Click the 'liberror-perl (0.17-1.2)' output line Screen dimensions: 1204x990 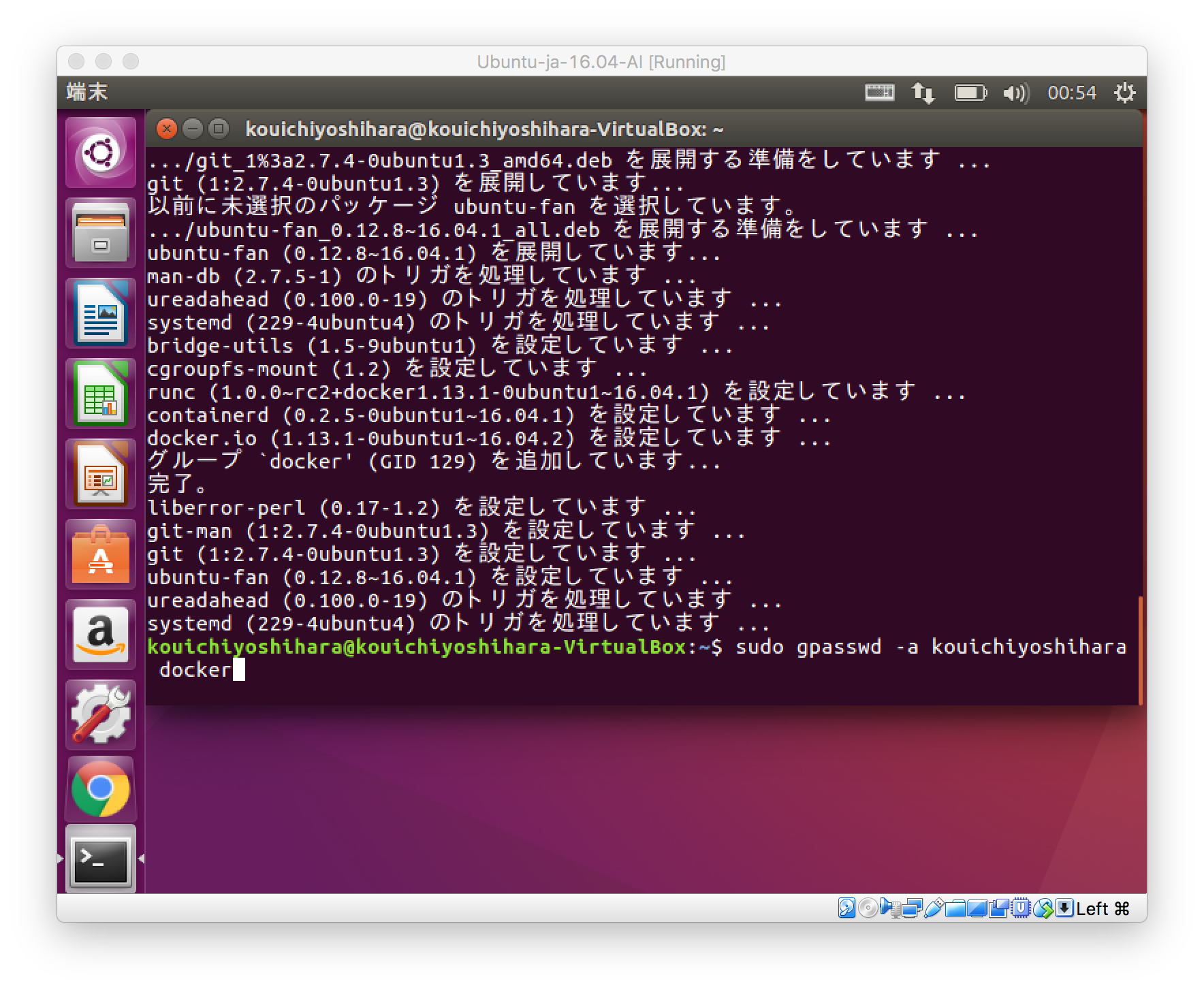[422, 507]
